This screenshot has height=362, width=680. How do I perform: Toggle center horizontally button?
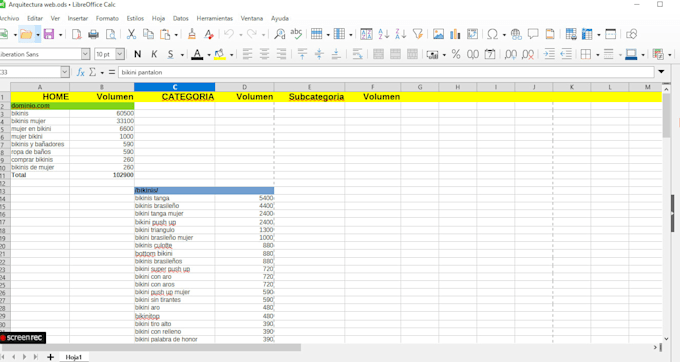(264, 54)
